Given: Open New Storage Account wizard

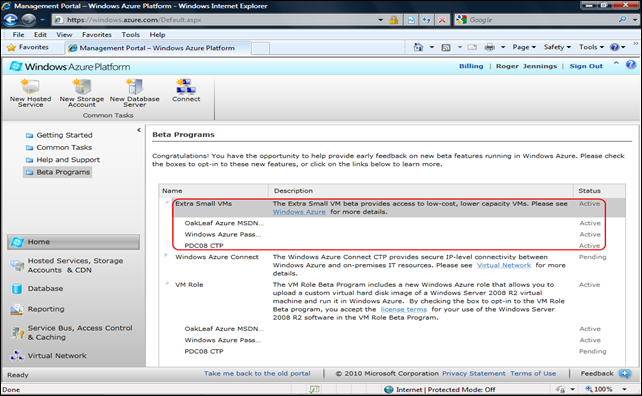Looking at the screenshot, I should [x=81, y=93].
